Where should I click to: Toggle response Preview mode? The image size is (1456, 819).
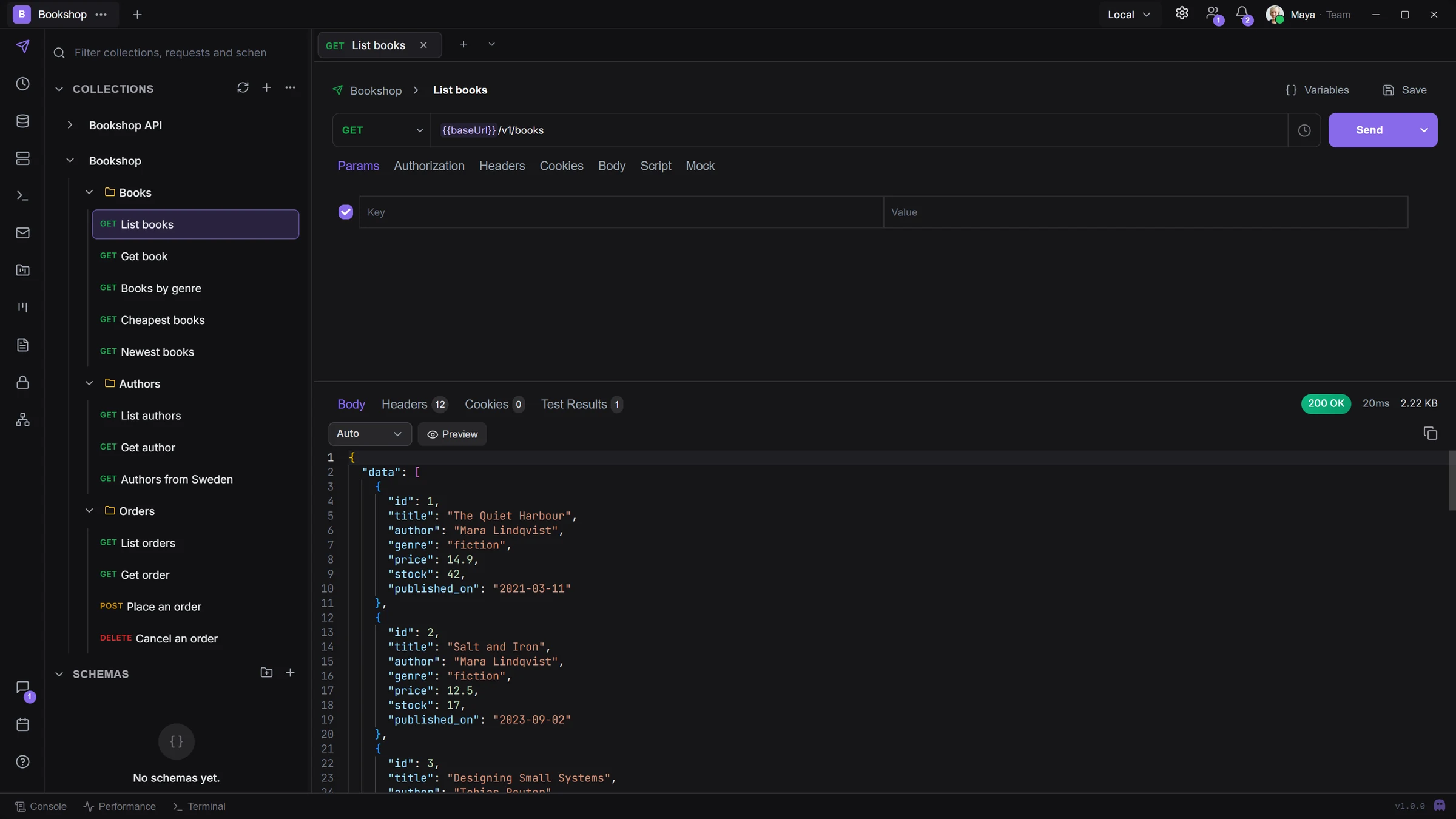pyautogui.click(x=452, y=434)
